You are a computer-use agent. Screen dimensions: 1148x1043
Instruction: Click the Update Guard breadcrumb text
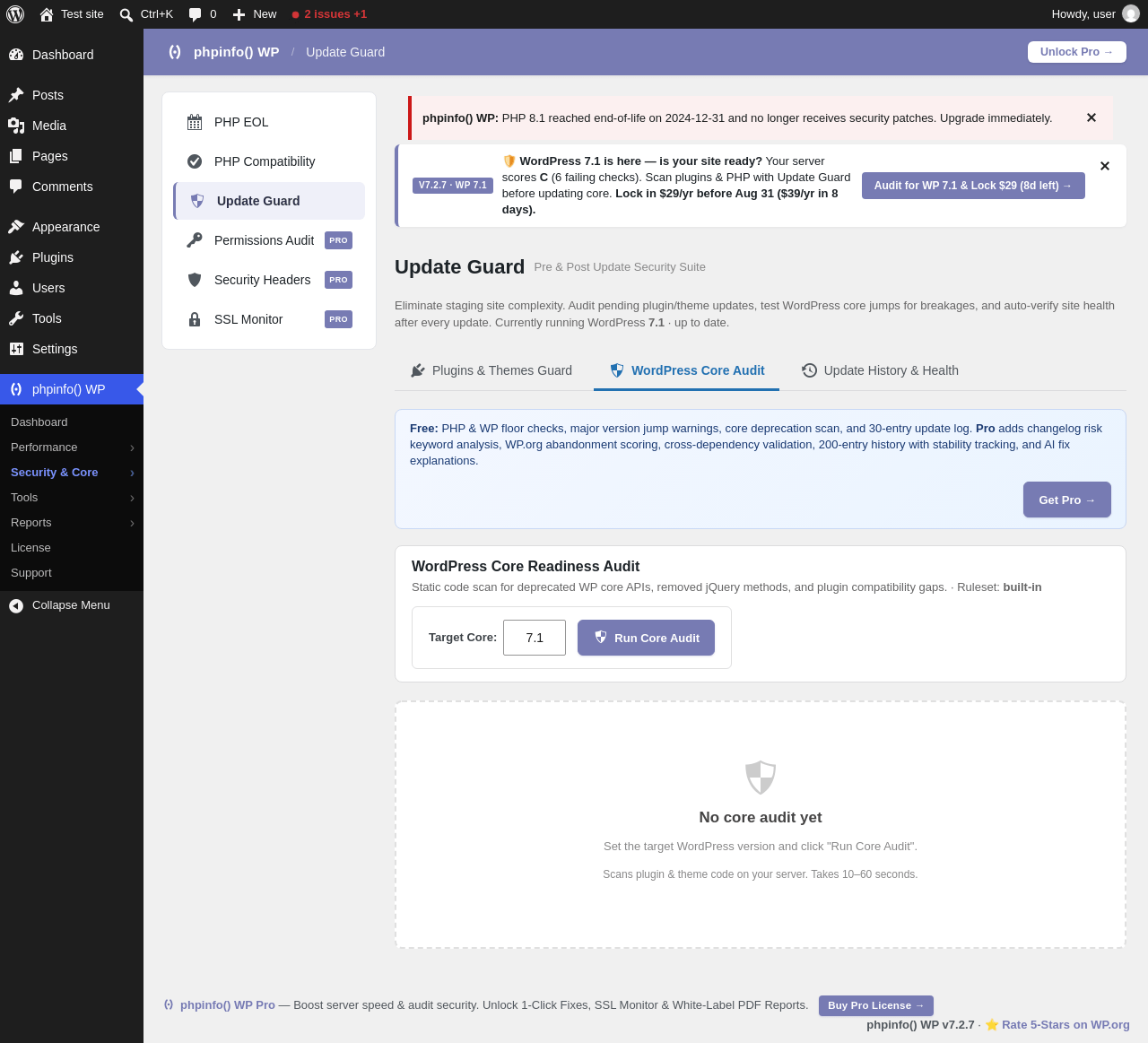[x=345, y=52]
